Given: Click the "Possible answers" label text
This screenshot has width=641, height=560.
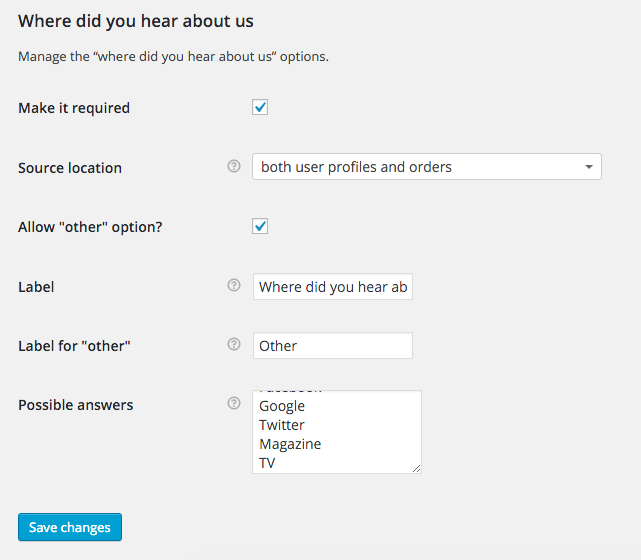Looking at the screenshot, I should [x=76, y=405].
